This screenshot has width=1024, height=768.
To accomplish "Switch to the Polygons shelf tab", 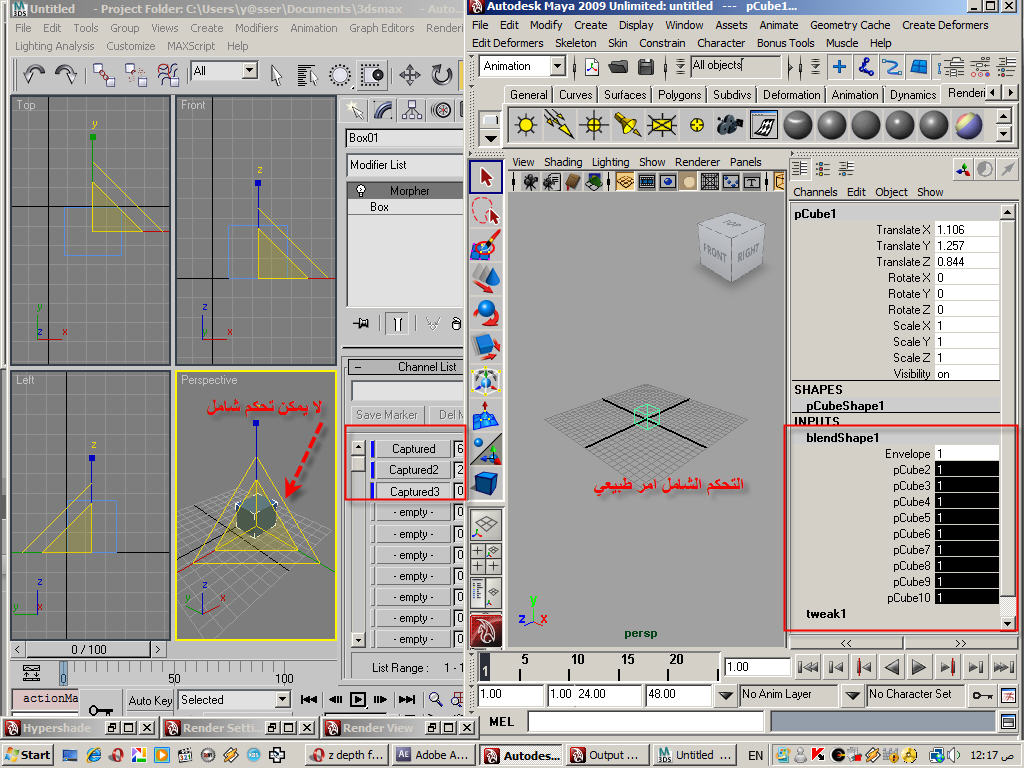I will pos(679,95).
